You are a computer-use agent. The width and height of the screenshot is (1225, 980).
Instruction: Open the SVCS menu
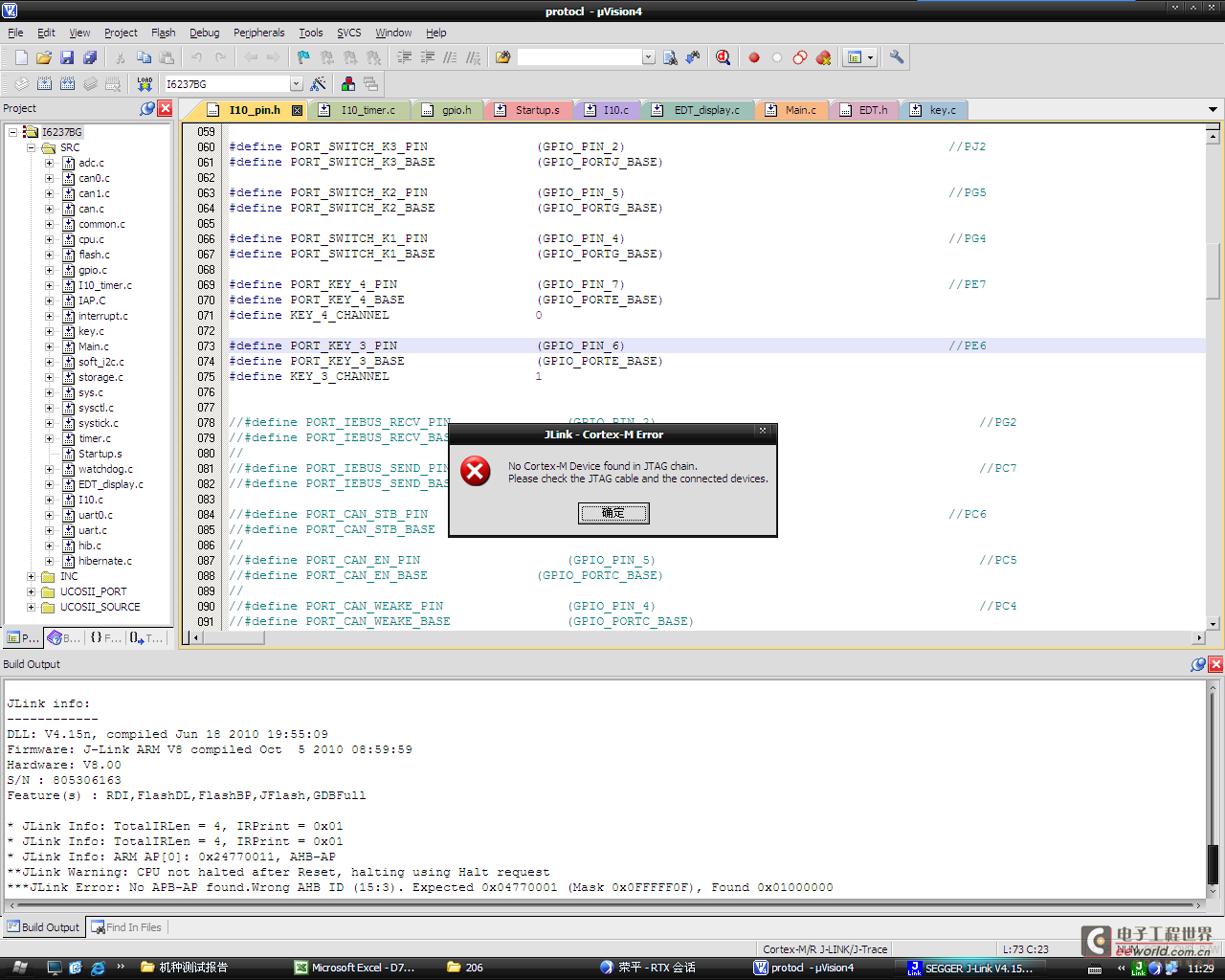click(349, 33)
